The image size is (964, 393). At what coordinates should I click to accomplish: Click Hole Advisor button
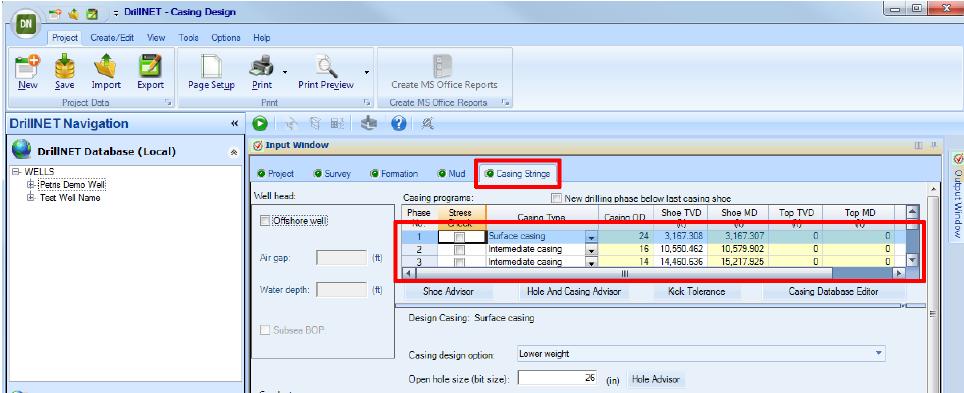pos(657,379)
